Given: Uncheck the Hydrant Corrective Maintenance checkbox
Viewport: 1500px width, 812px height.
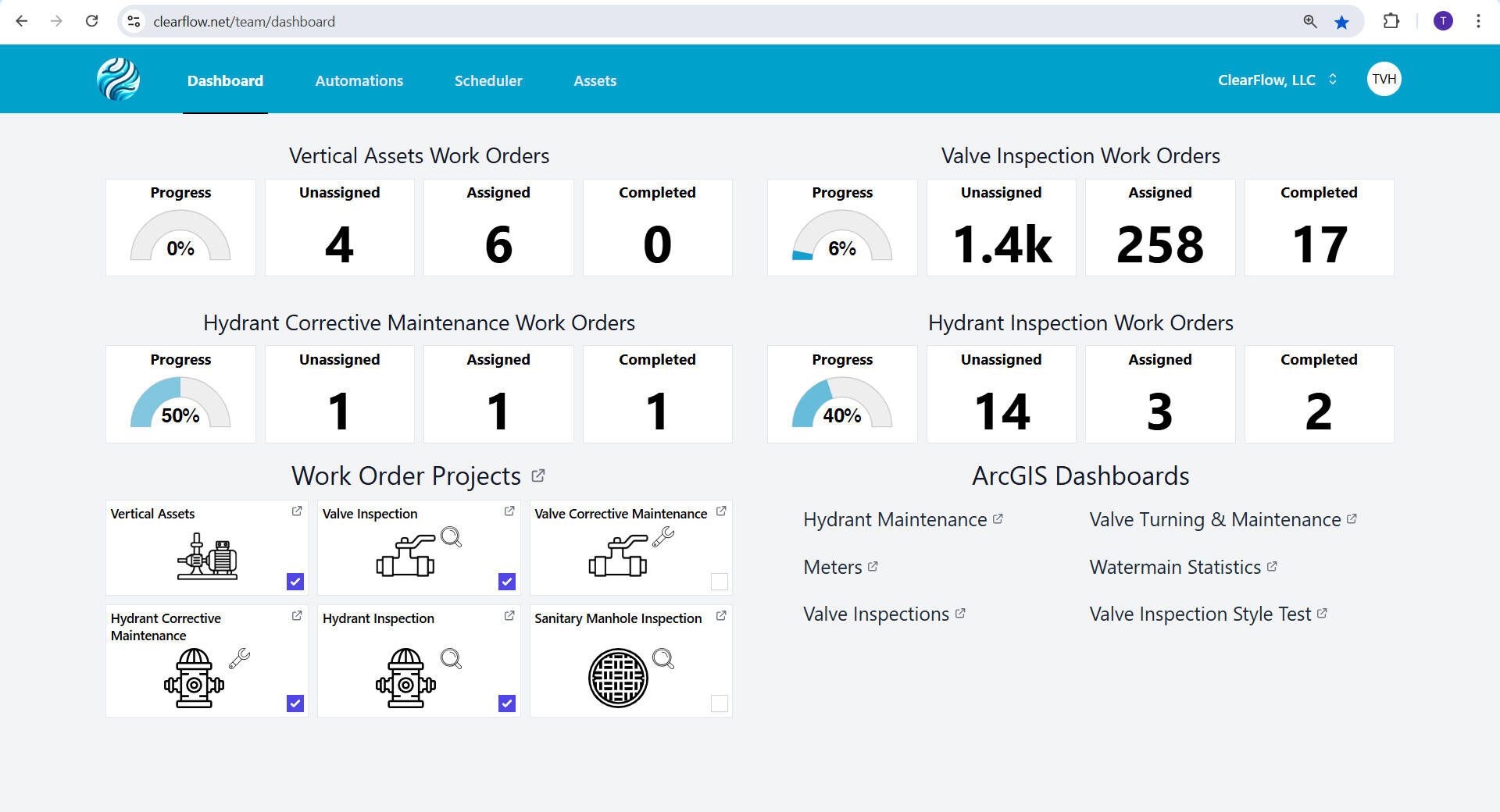Looking at the screenshot, I should (295, 703).
